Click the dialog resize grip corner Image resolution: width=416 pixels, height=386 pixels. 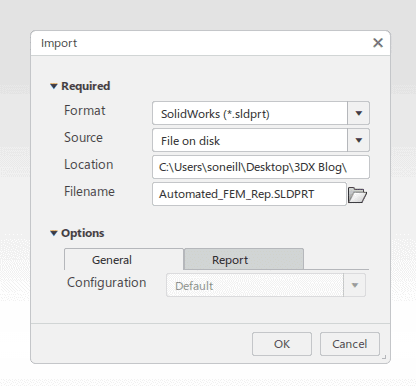[x=384, y=357]
